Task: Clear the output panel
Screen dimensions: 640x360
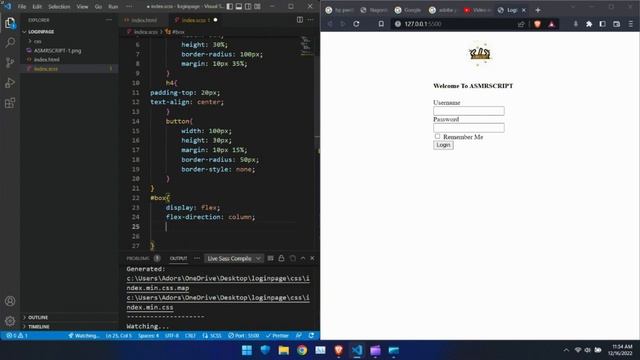Action: [x=270, y=258]
